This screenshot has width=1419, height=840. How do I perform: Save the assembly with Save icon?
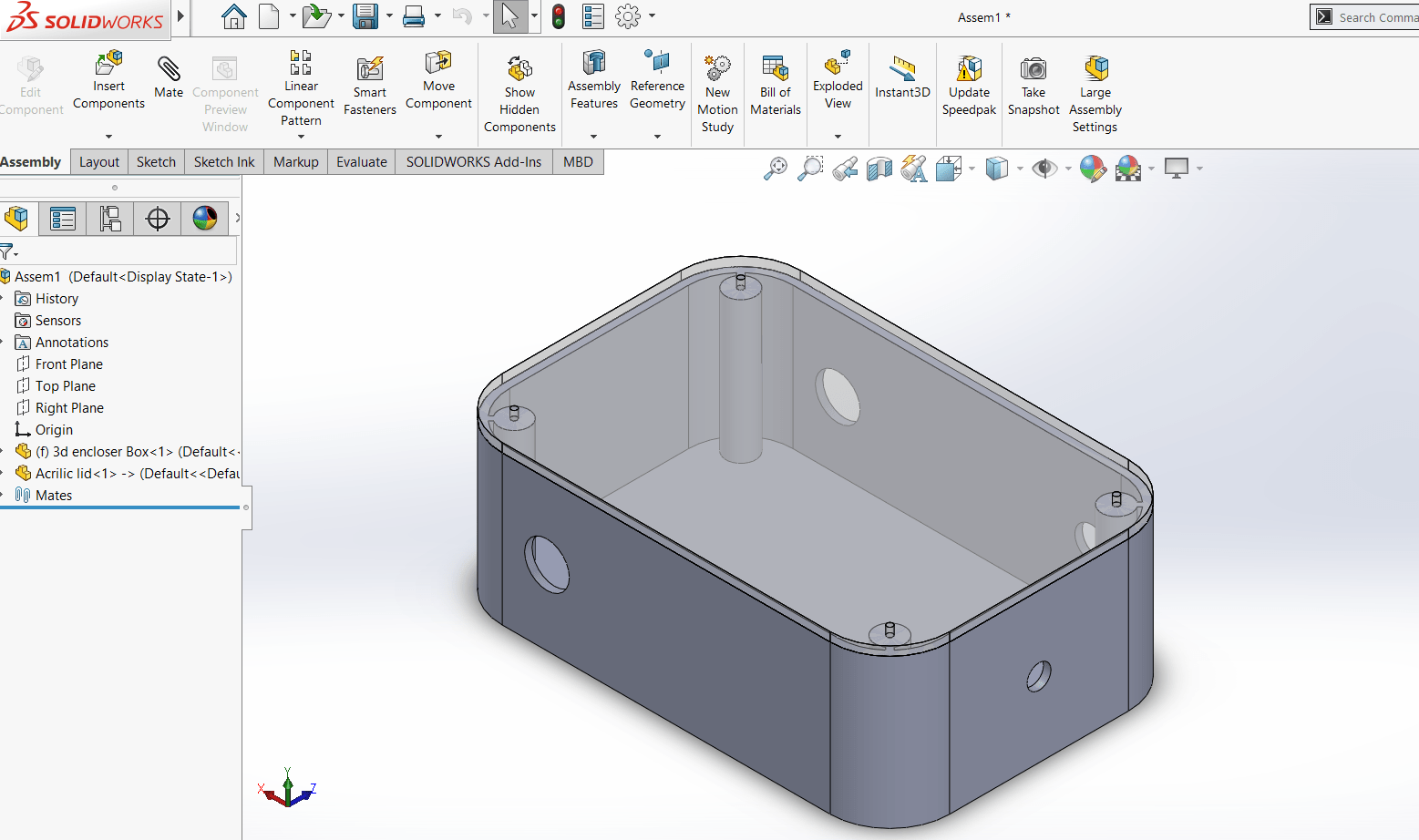(365, 16)
